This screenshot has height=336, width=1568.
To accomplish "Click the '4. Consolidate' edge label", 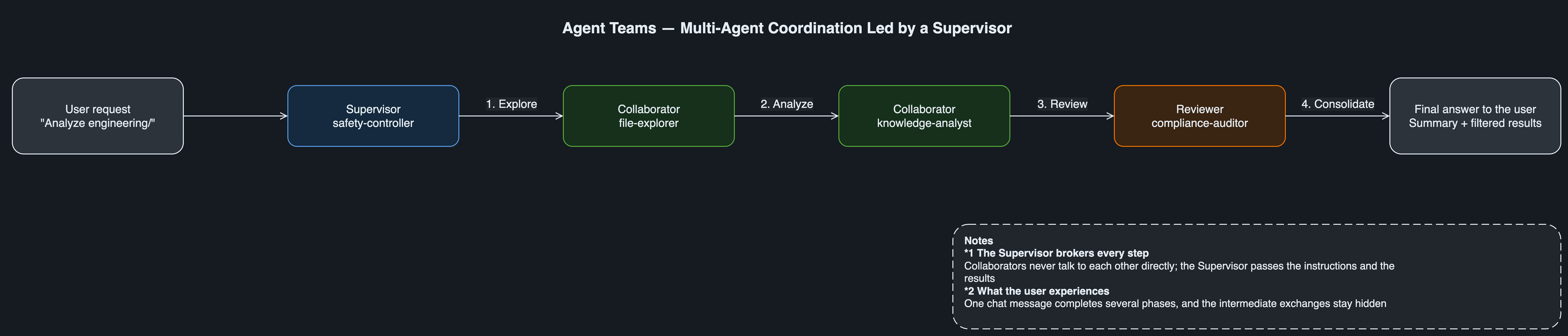I will click(1337, 104).
